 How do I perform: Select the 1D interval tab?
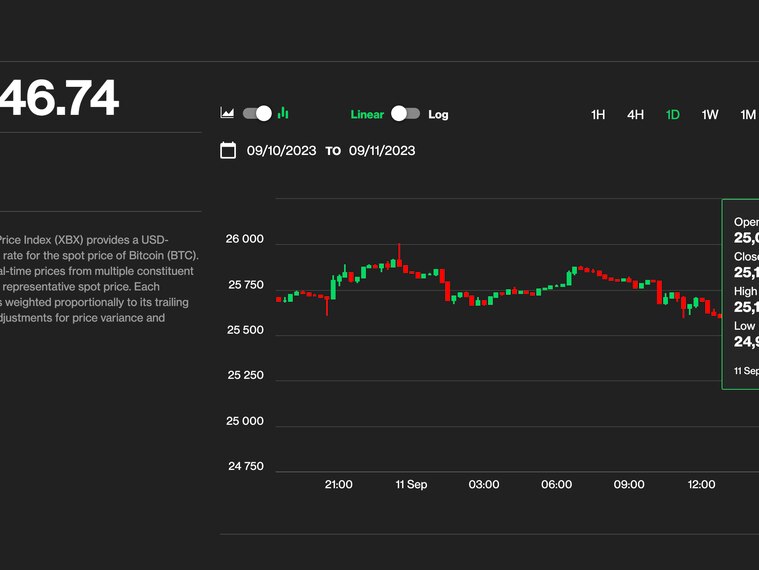coord(673,115)
